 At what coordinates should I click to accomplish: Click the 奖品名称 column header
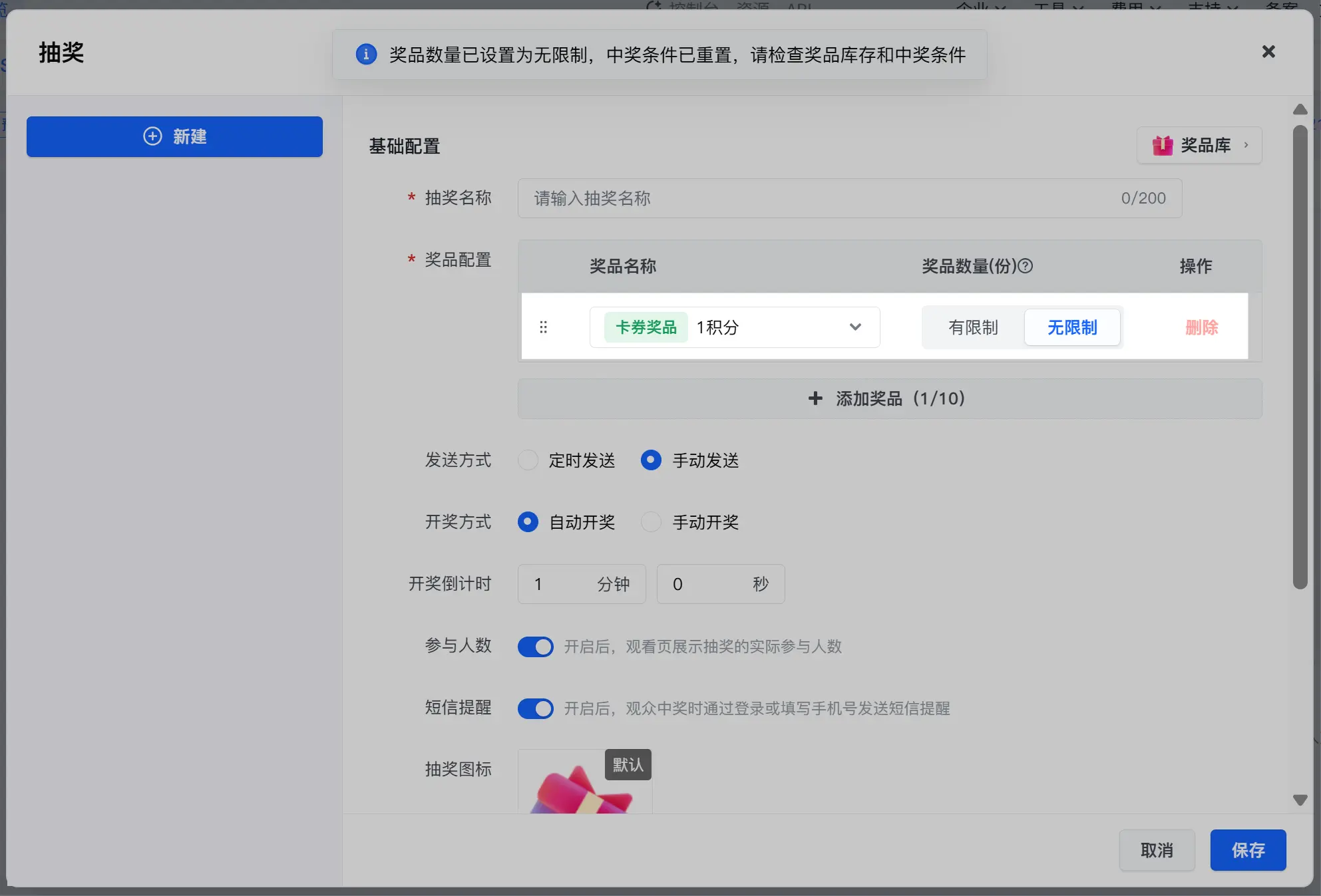click(623, 266)
